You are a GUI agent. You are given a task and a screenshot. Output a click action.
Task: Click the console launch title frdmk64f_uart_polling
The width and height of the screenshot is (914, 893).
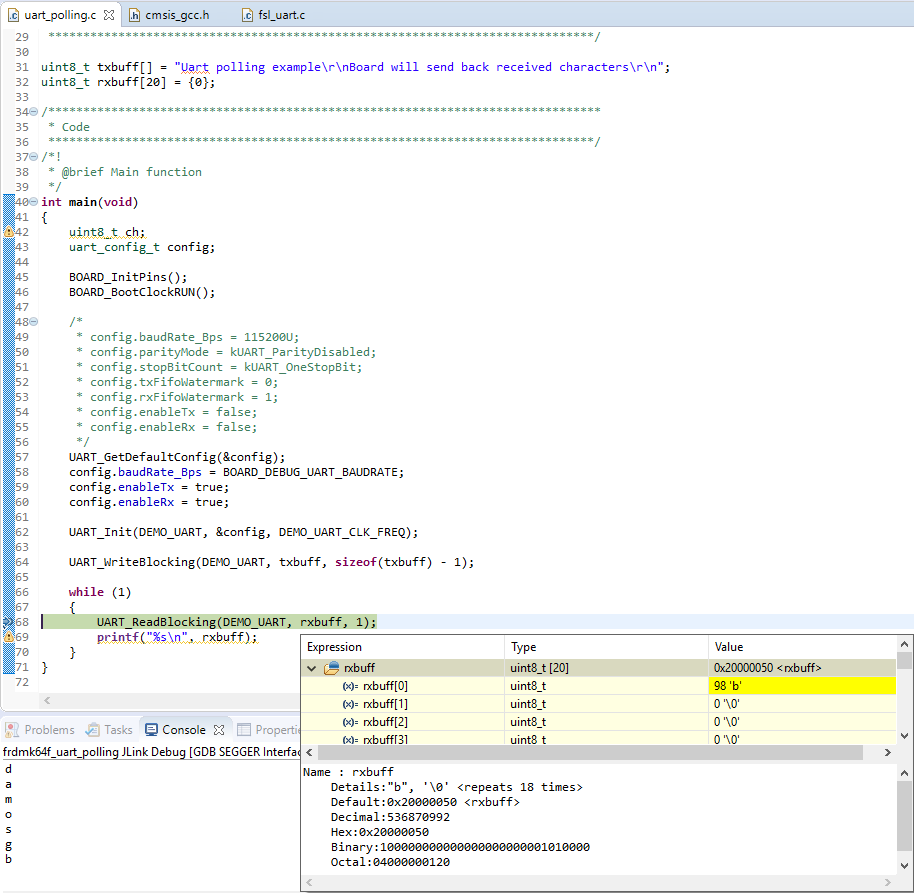tap(151, 752)
